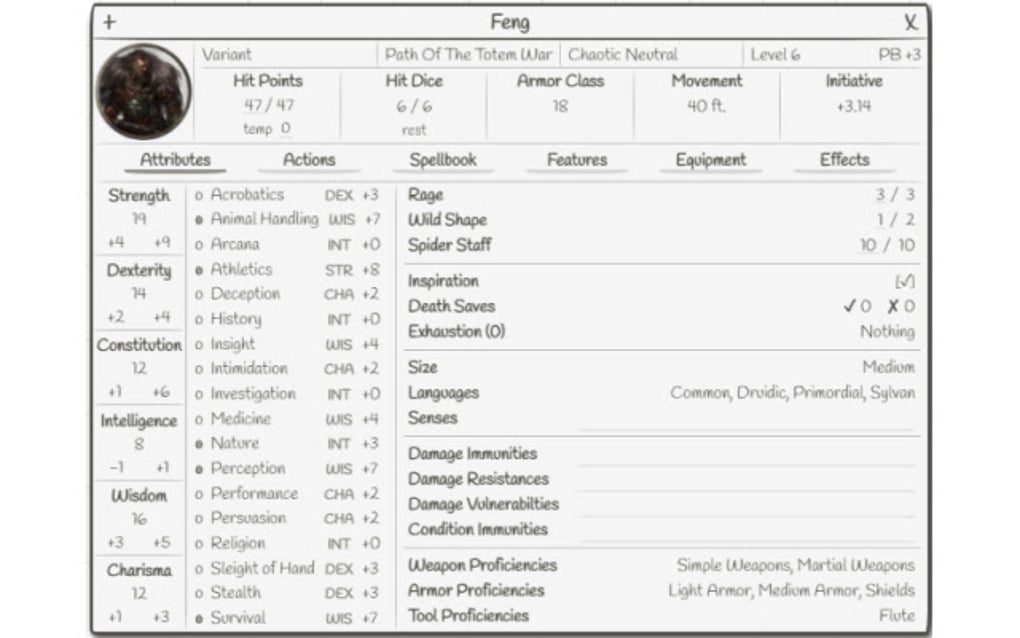Enable Stealth proficiency dot

pyautogui.click(x=200, y=592)
